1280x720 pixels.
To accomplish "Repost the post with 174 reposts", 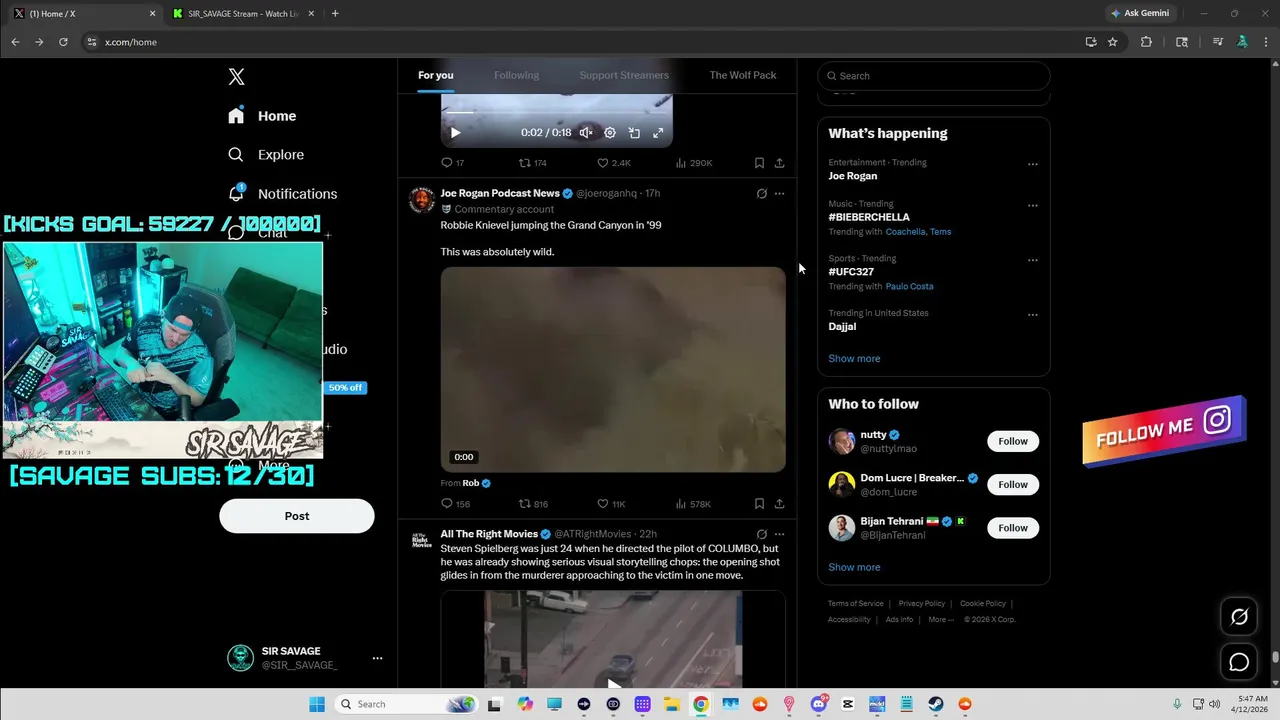I will [532, 163].
